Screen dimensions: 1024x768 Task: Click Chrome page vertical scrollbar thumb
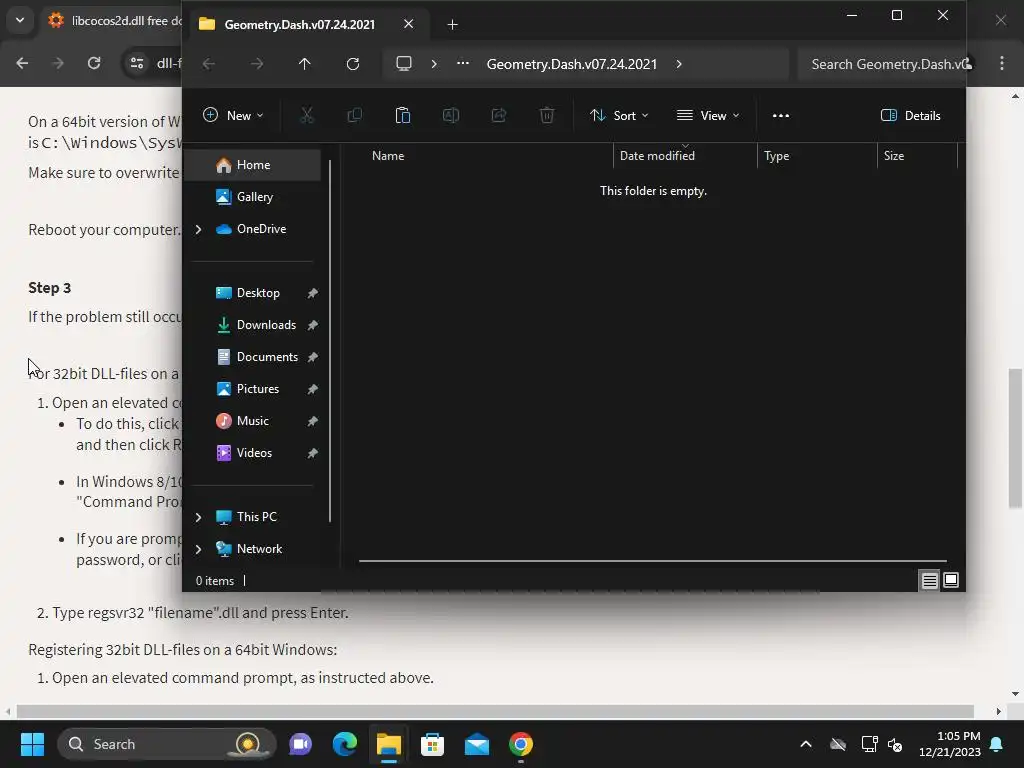(x=1015, y=438)
